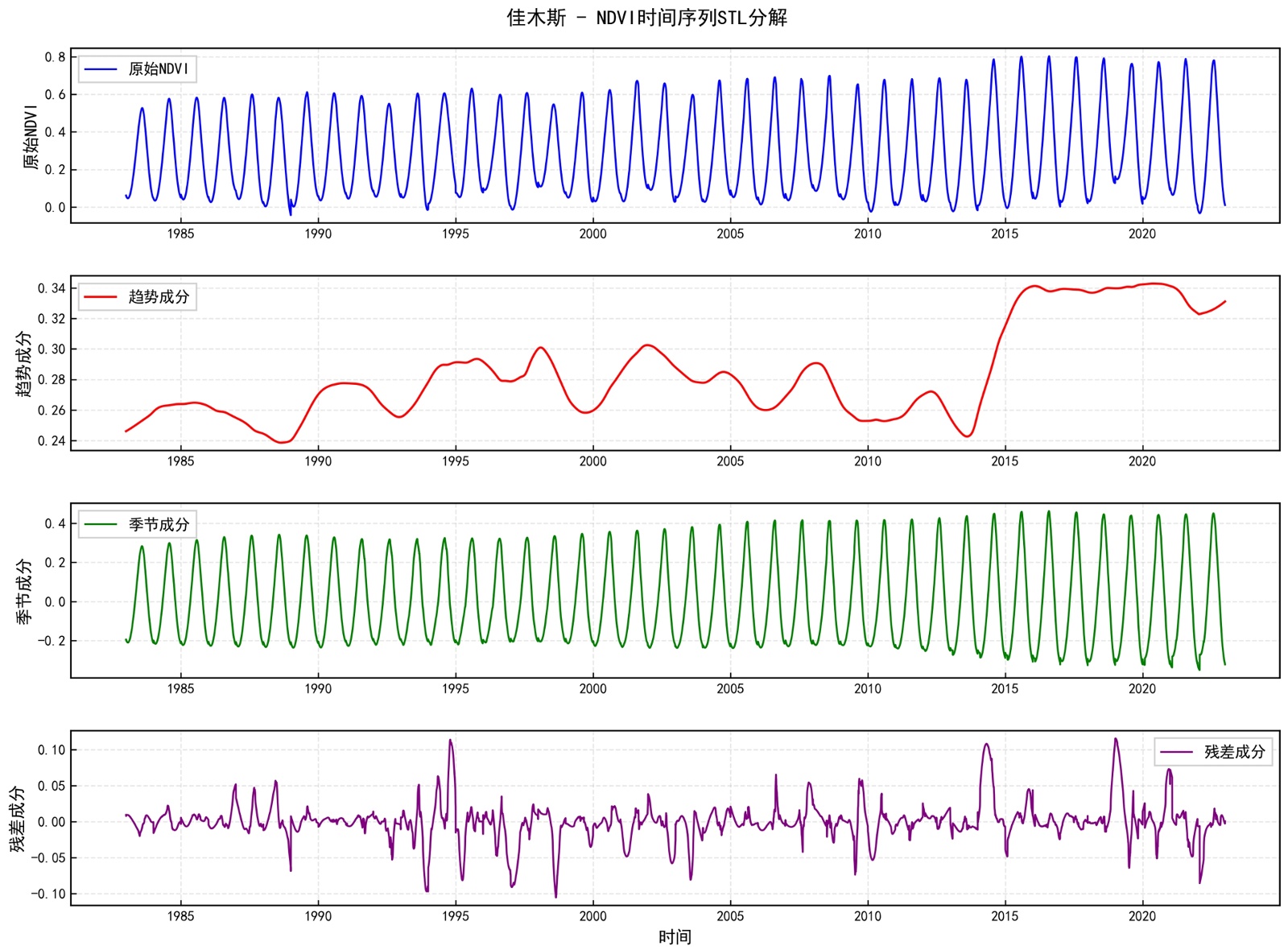Click the 2000 tick label in the original NDVI panel

click(x=593, y=234)
